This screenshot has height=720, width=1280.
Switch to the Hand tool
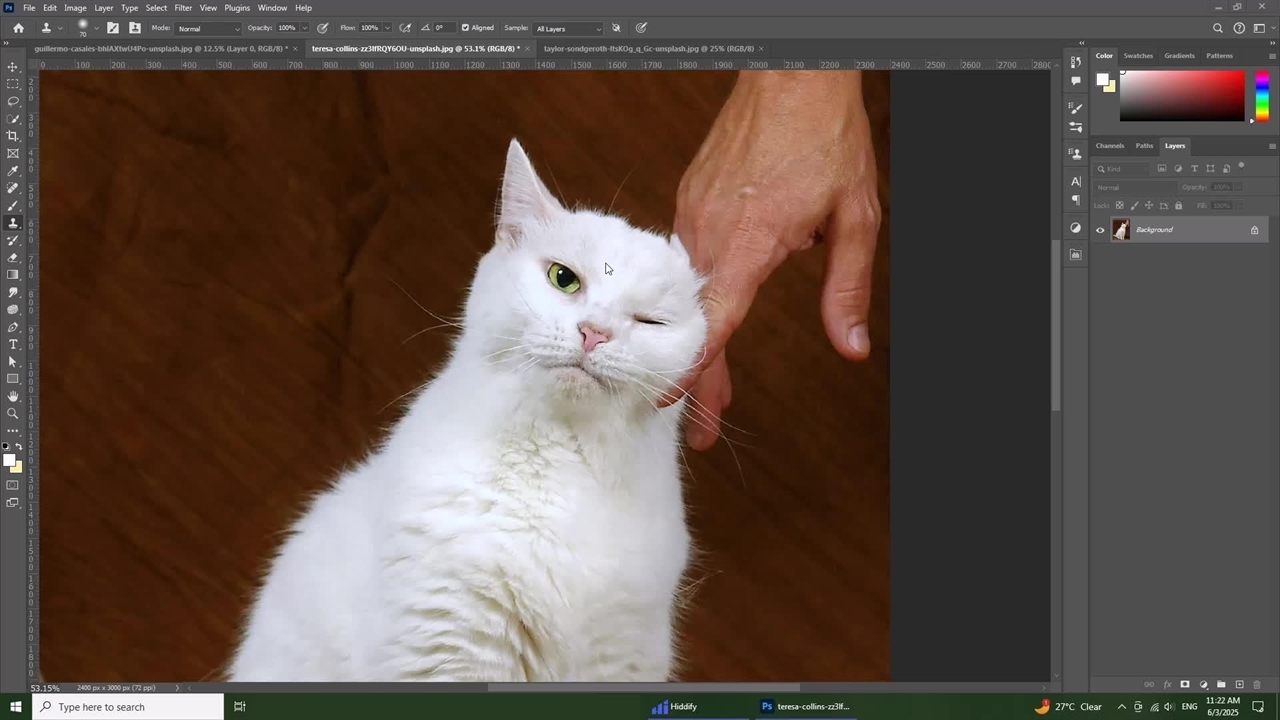(13, 397)
